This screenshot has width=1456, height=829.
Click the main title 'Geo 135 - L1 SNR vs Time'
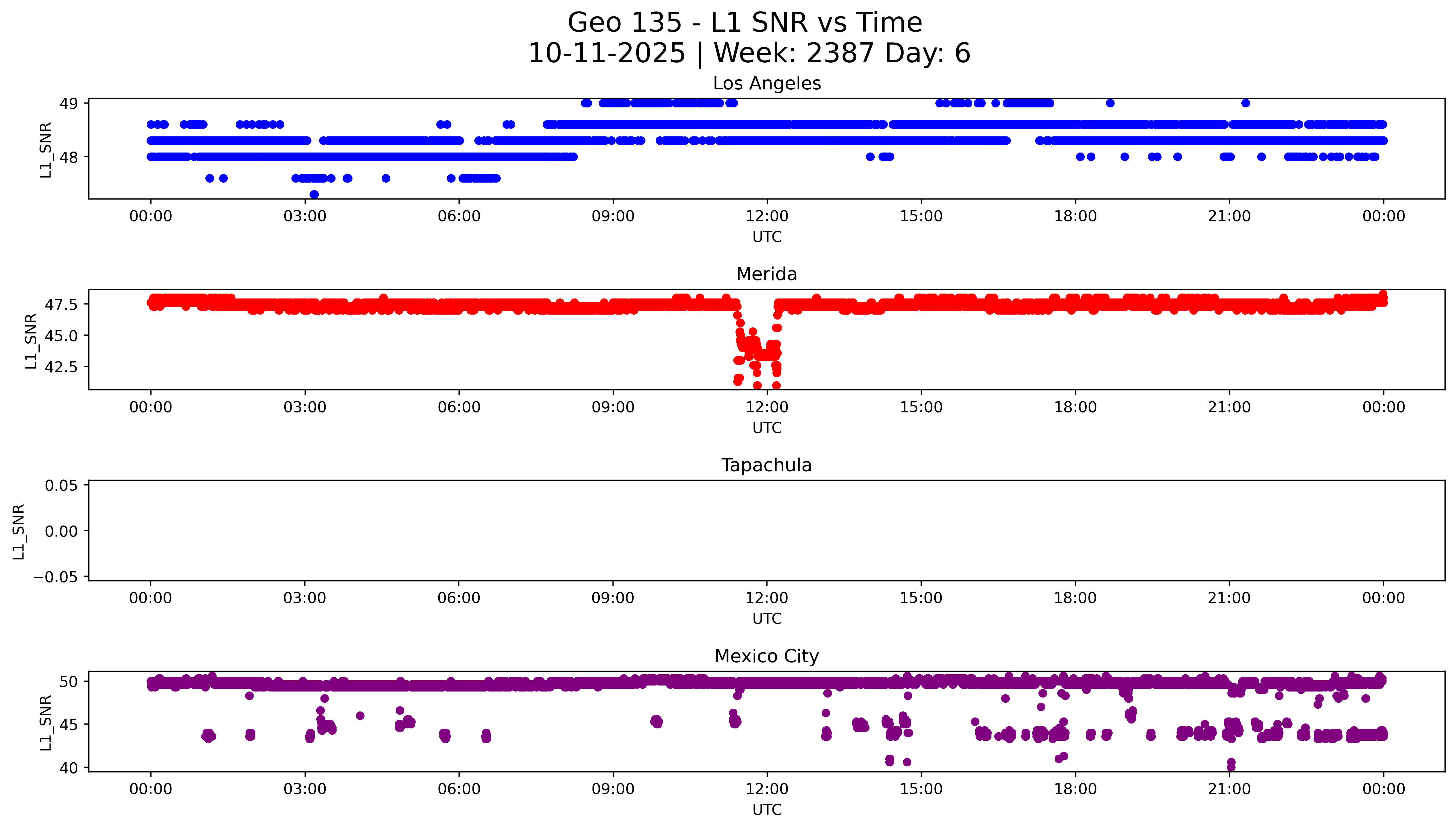745,23
